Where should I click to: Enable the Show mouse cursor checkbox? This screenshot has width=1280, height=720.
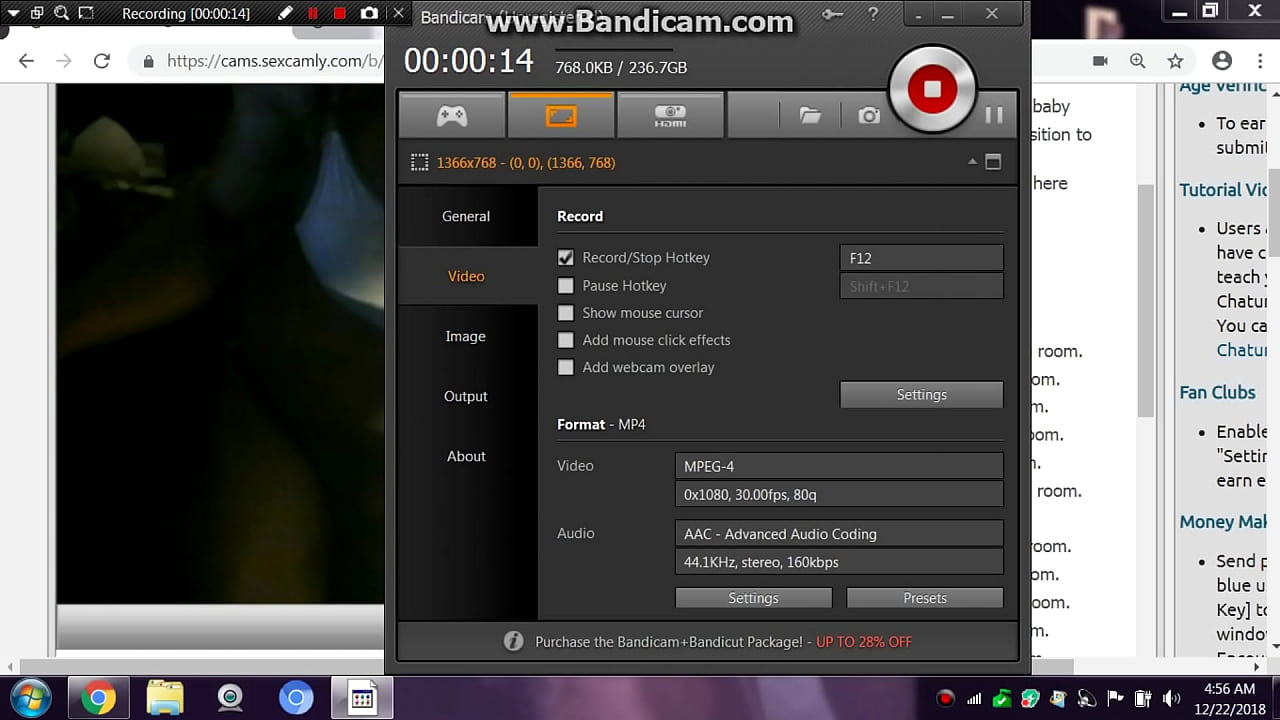coord(566,313)
